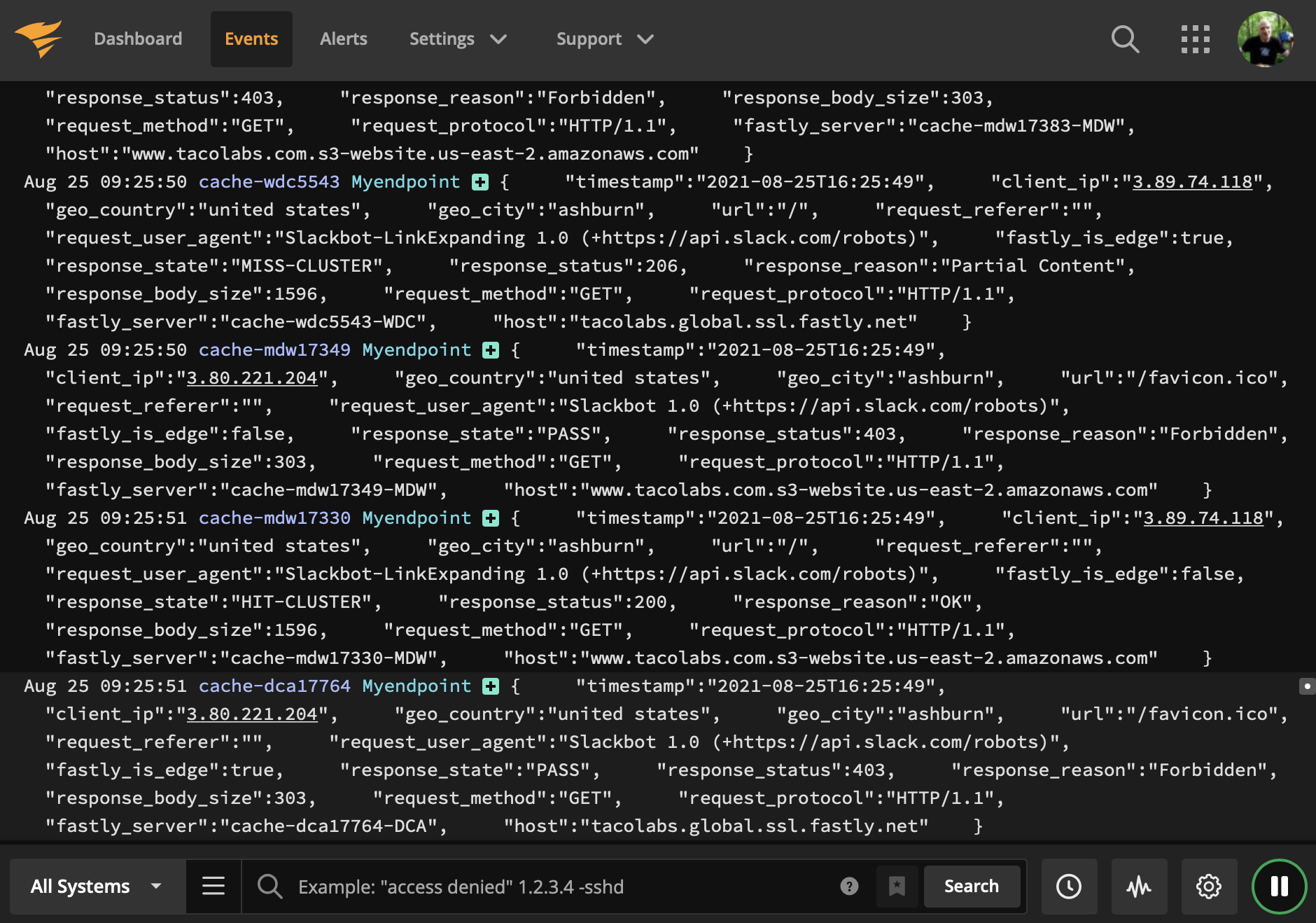
Task: Switch to the Alerts tab
Action: (x=344, y=39)
